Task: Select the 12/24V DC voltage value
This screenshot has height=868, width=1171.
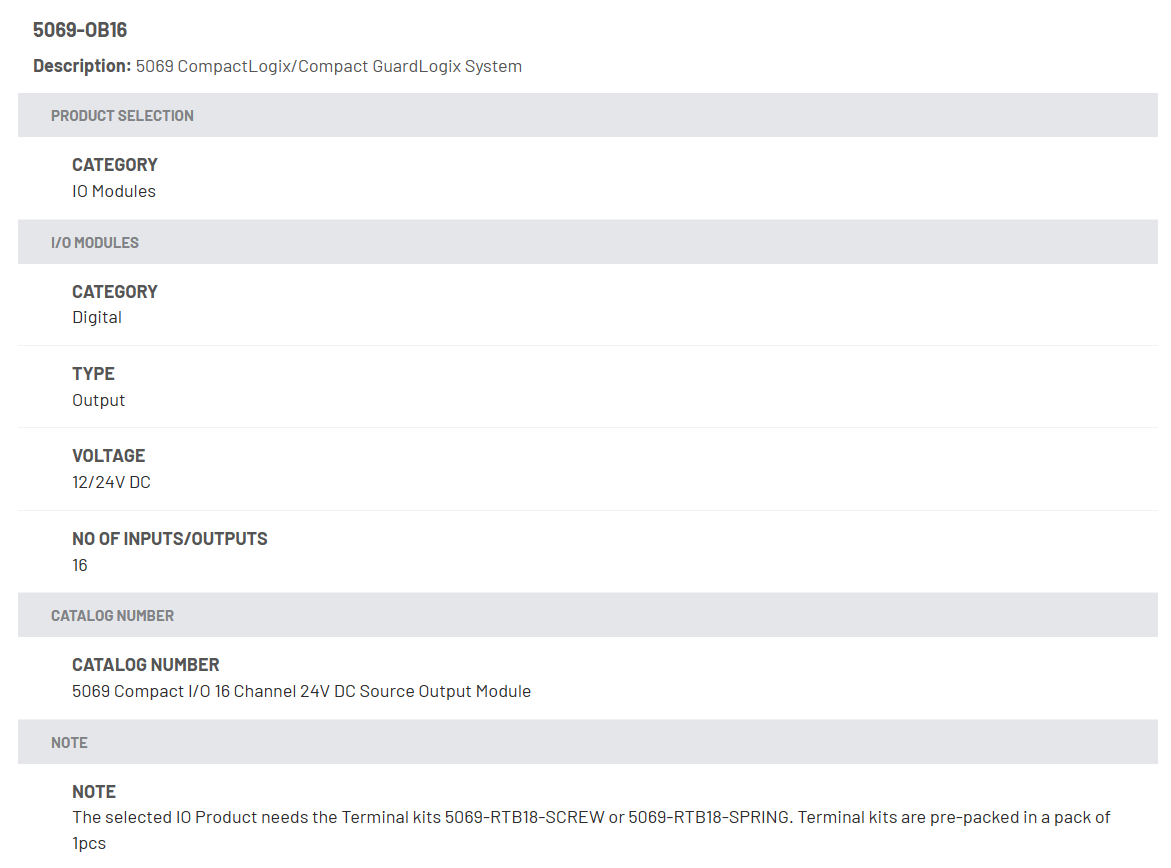Action: point(111,483)
